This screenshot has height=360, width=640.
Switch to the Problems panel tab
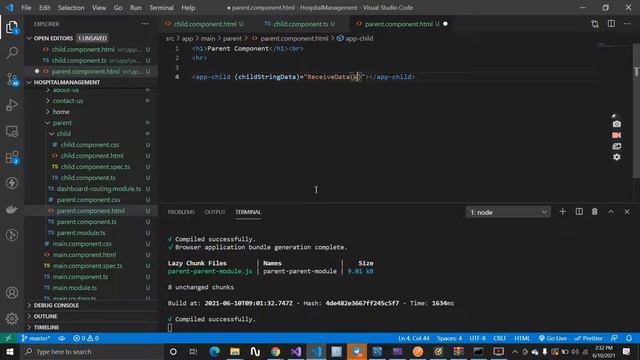click(x=181, y=212)
